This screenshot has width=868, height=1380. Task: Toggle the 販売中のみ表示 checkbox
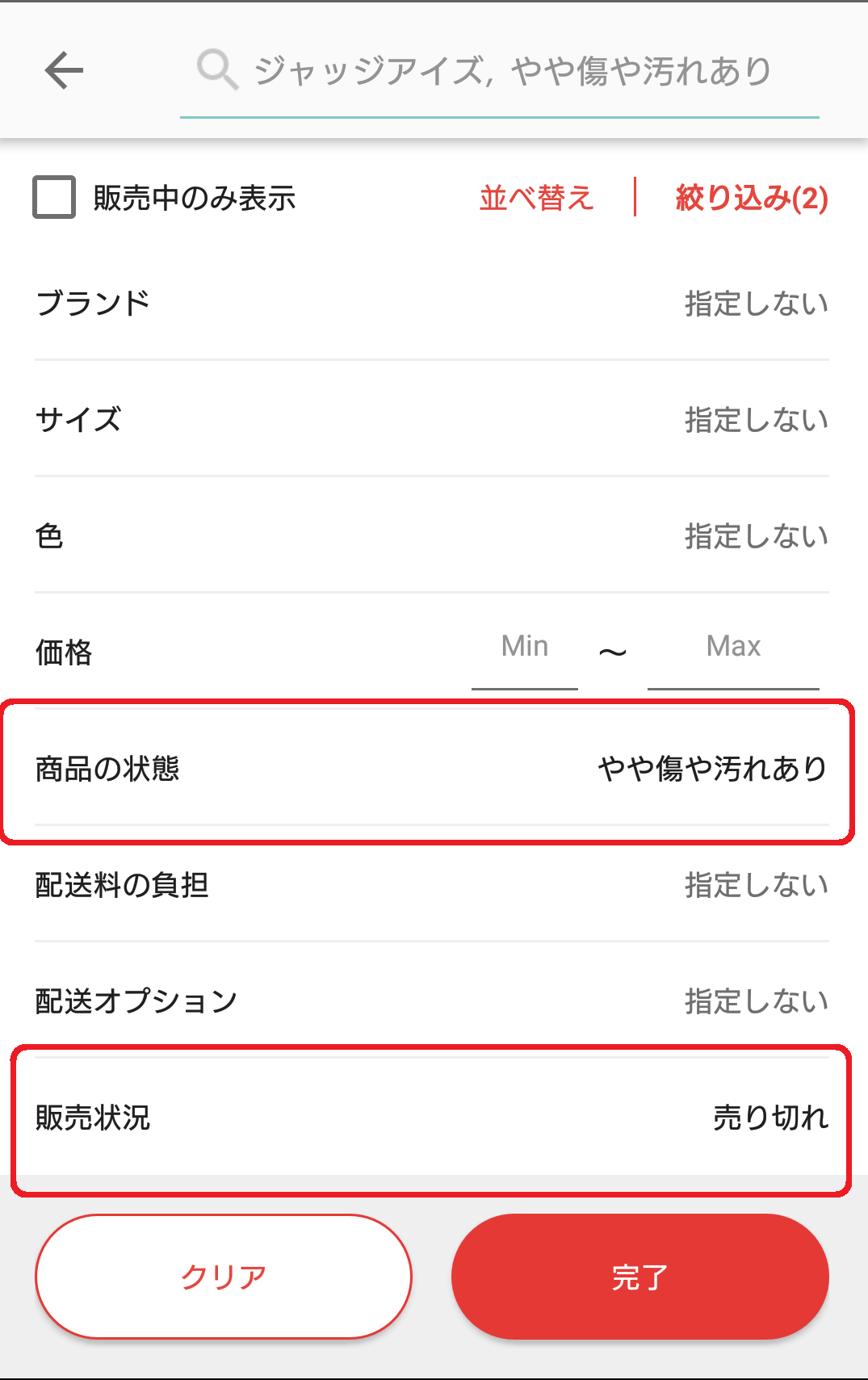click(54, 198)
